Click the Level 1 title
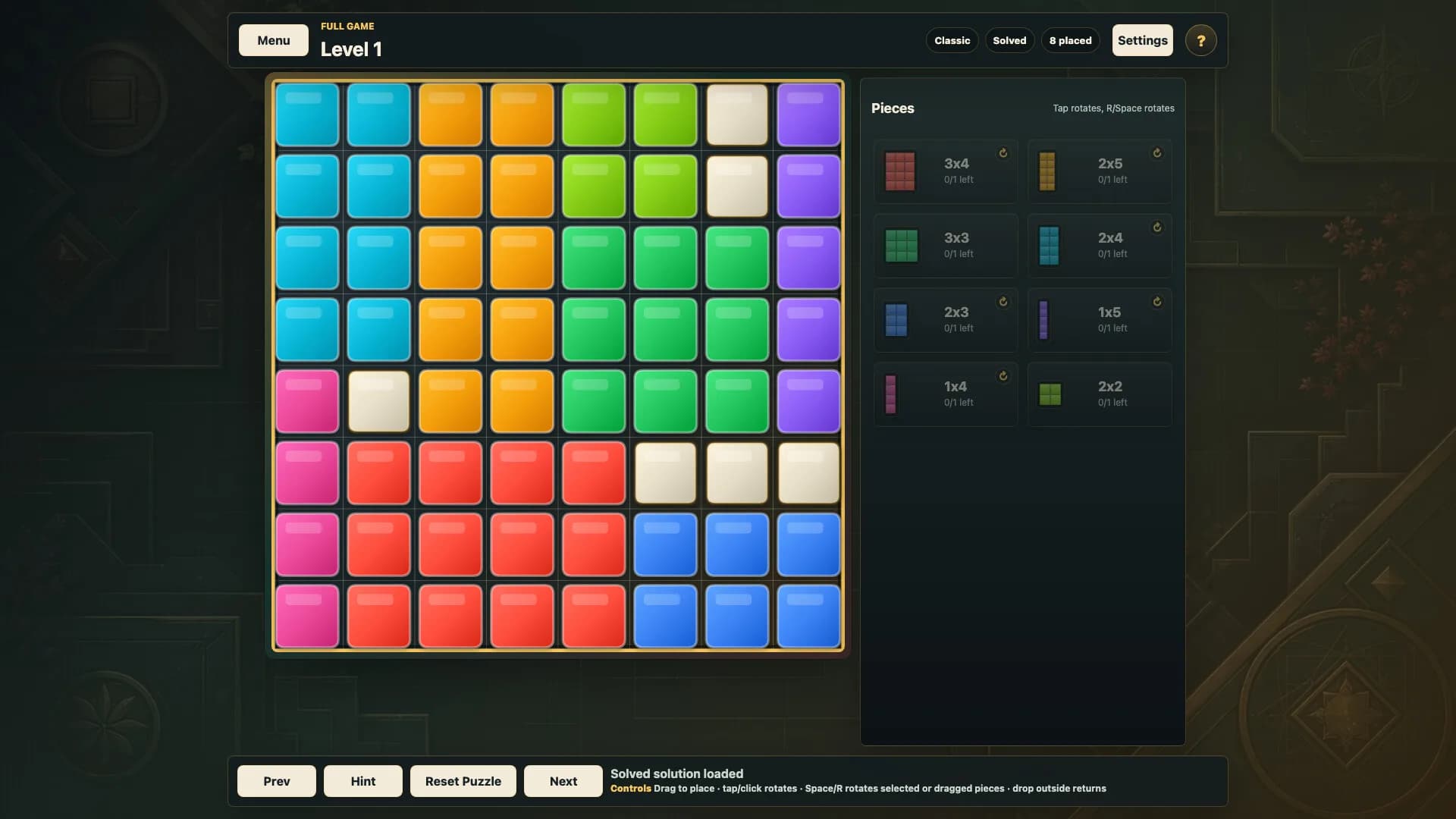 pyautogui.click(x=351, y=49)
